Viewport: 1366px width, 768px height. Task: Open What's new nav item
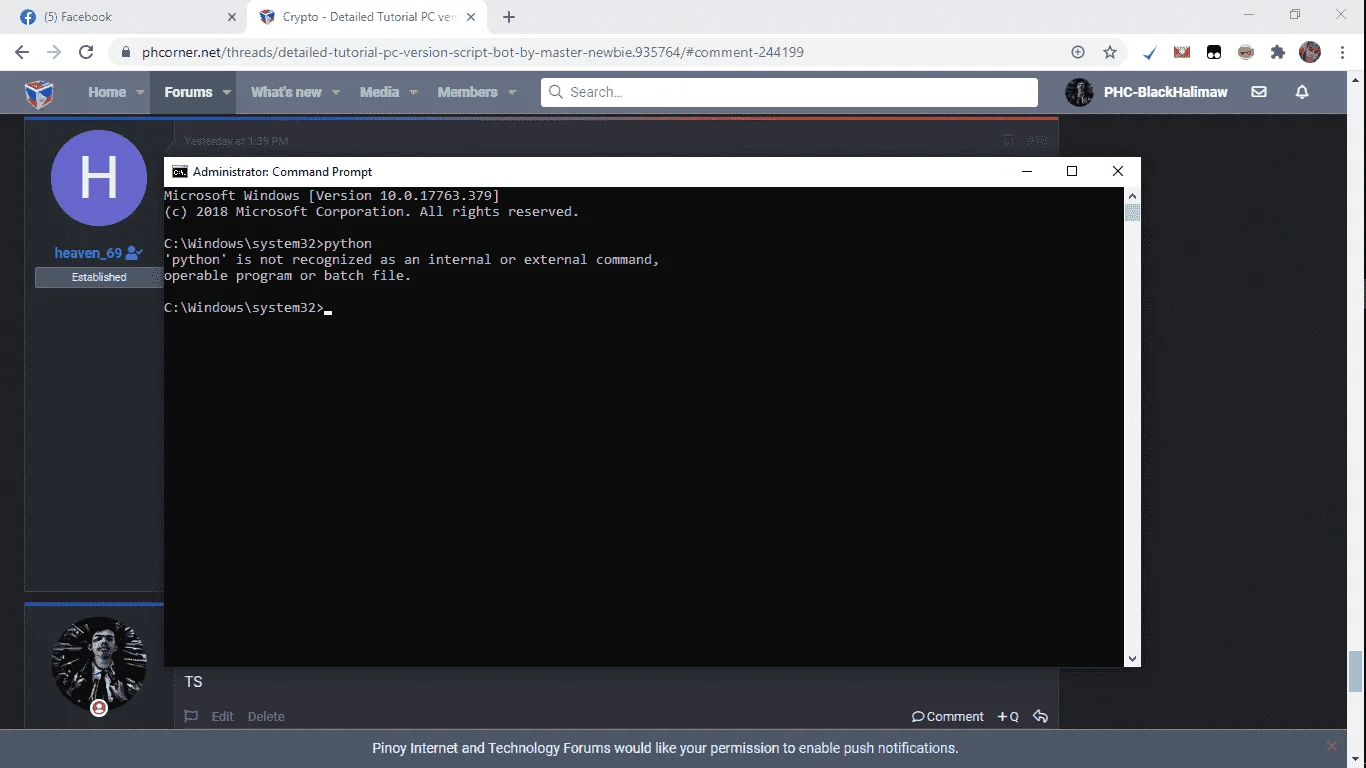[x=286, y=92]
